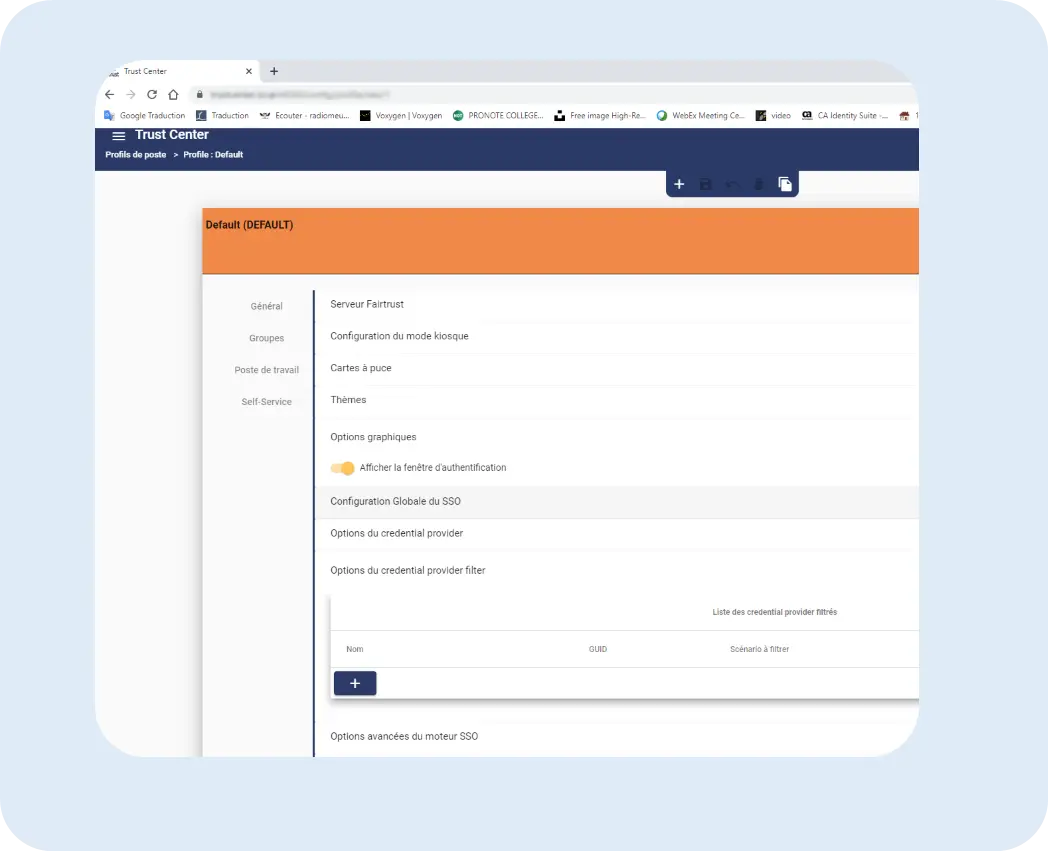Add a filtered credential provider row
Screen dimensions: 1048x851
[x=355, y=683]
